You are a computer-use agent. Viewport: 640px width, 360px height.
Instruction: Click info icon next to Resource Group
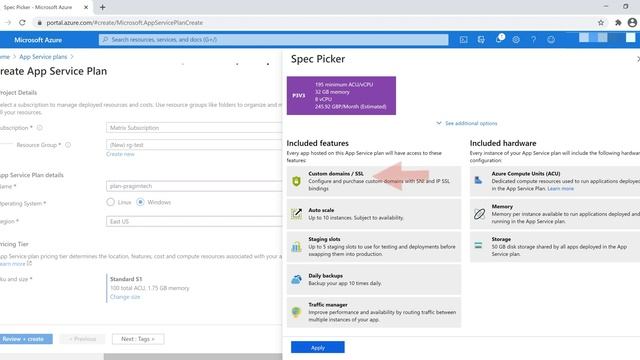point(68,145)
